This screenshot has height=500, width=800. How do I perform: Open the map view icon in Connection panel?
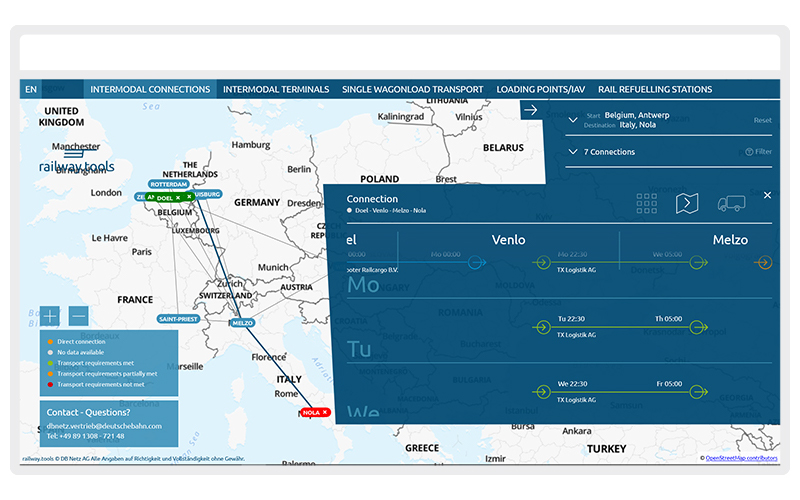[687, 204]
